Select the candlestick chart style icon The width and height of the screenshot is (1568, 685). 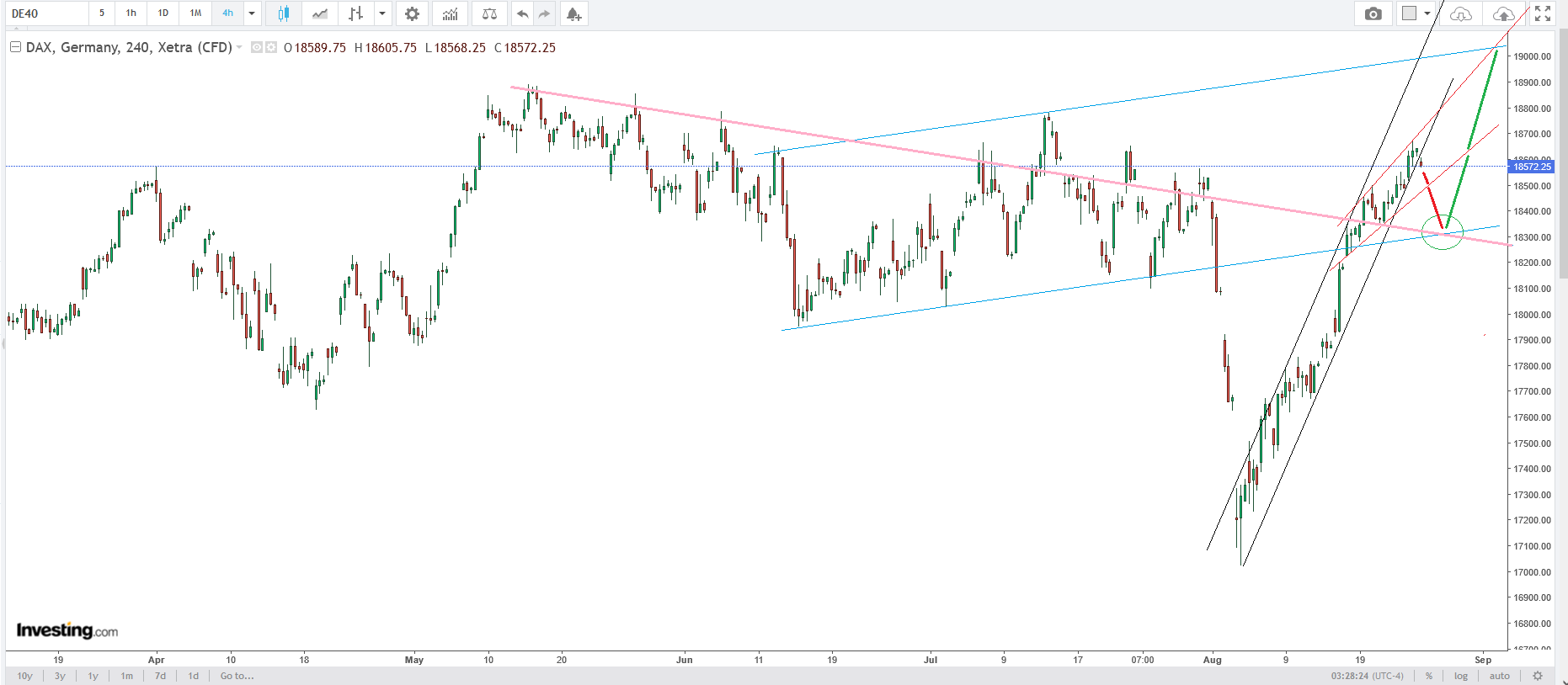(x=284, y=13)
